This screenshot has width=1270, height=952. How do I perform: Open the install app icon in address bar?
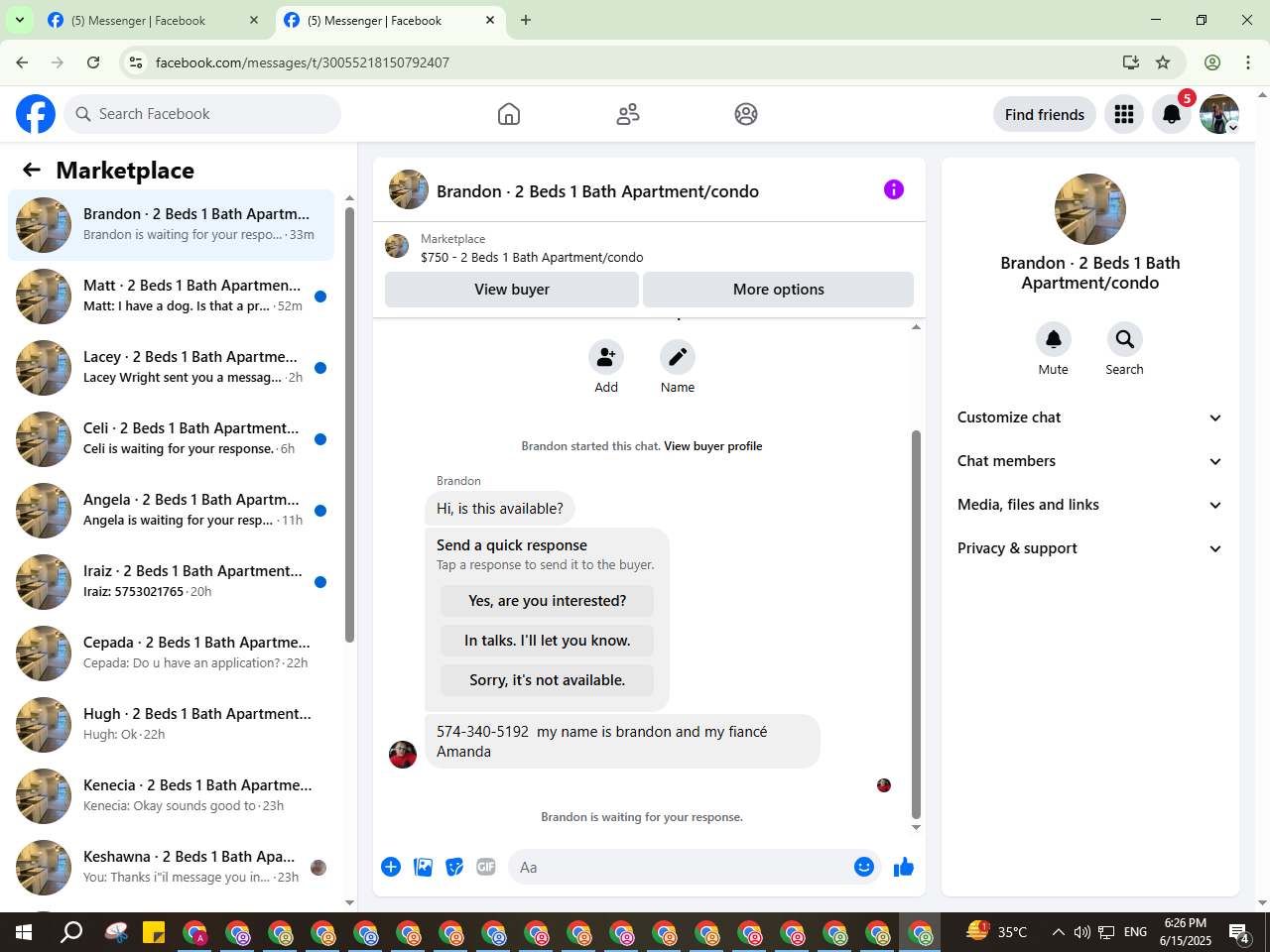coord(1131,62)
